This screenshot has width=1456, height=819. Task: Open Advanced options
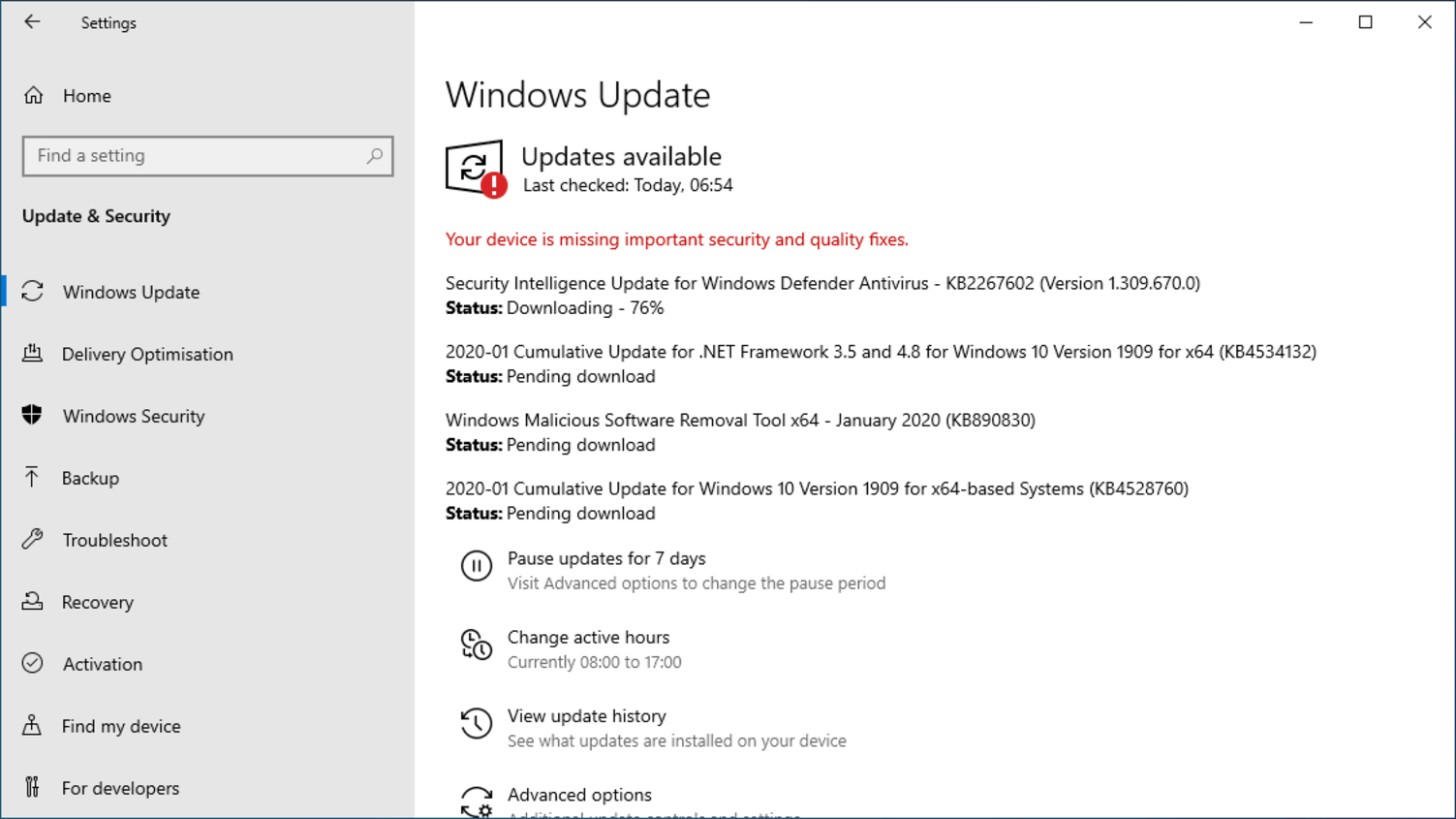pos(579,795)
